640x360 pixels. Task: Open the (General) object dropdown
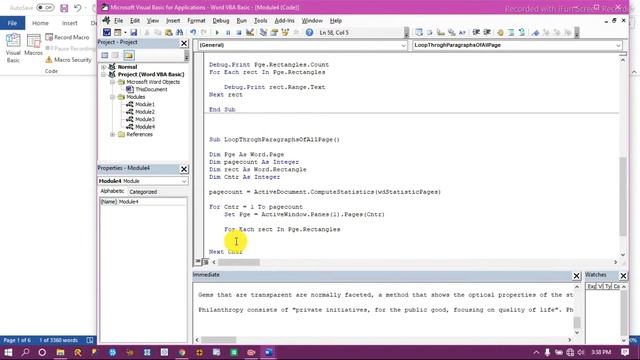click(403, 45)
